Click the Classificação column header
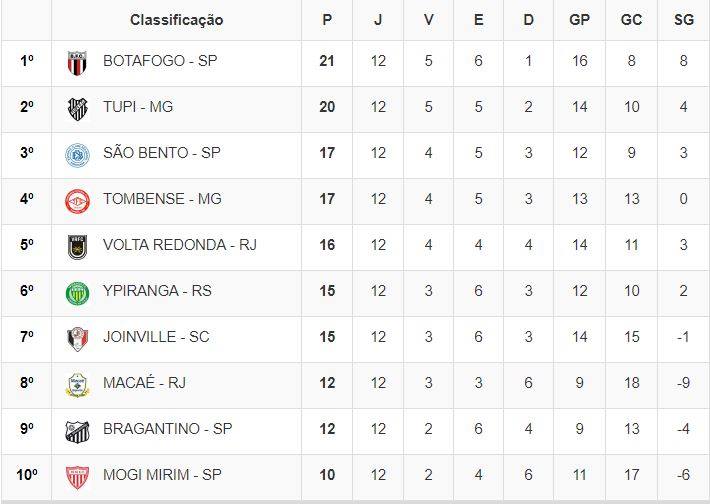The height and width of the screenshot is (504, 710). click(x=177, y=20)
